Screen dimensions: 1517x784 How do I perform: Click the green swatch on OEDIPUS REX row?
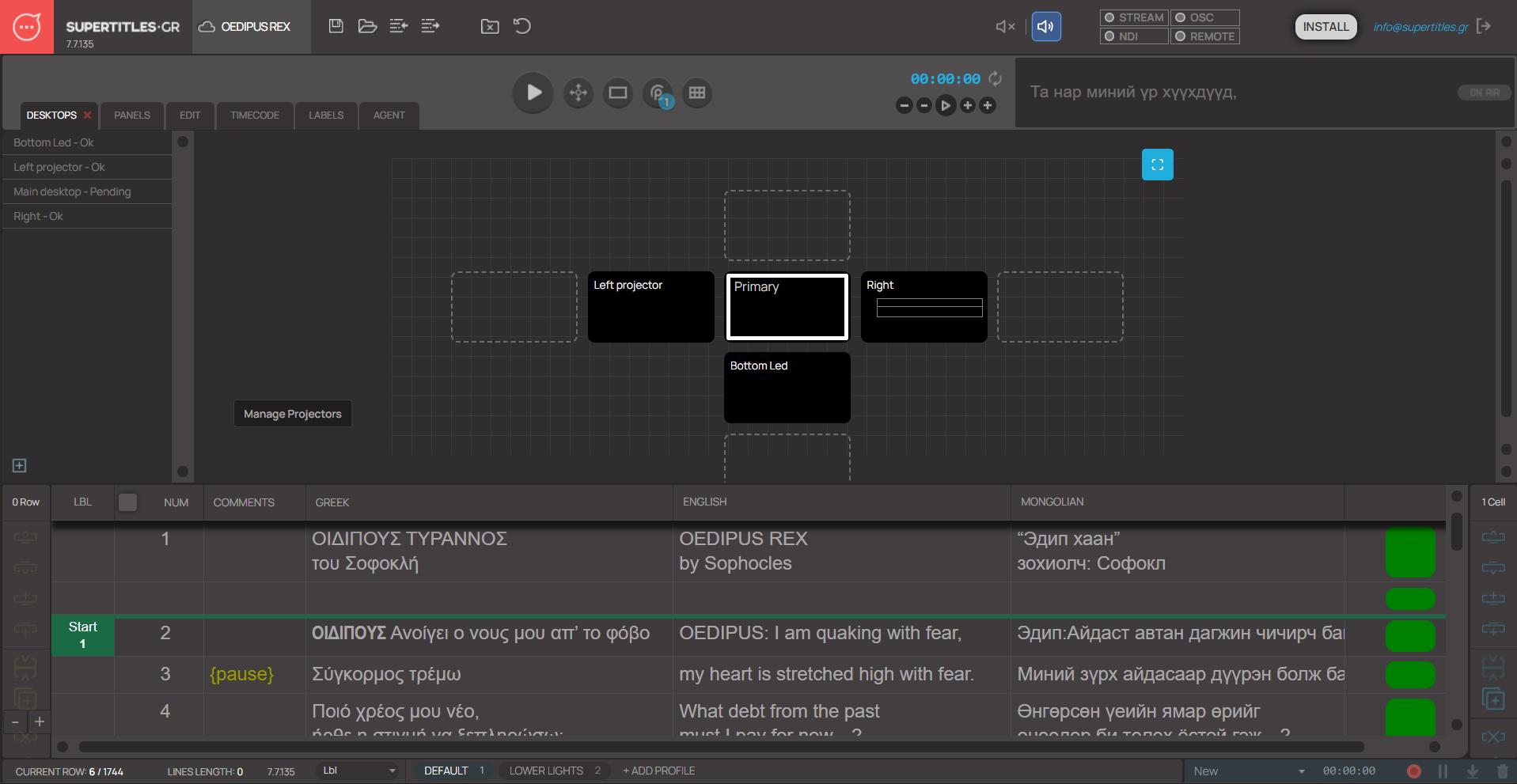pyautogui.click(x=1410, y=552)
